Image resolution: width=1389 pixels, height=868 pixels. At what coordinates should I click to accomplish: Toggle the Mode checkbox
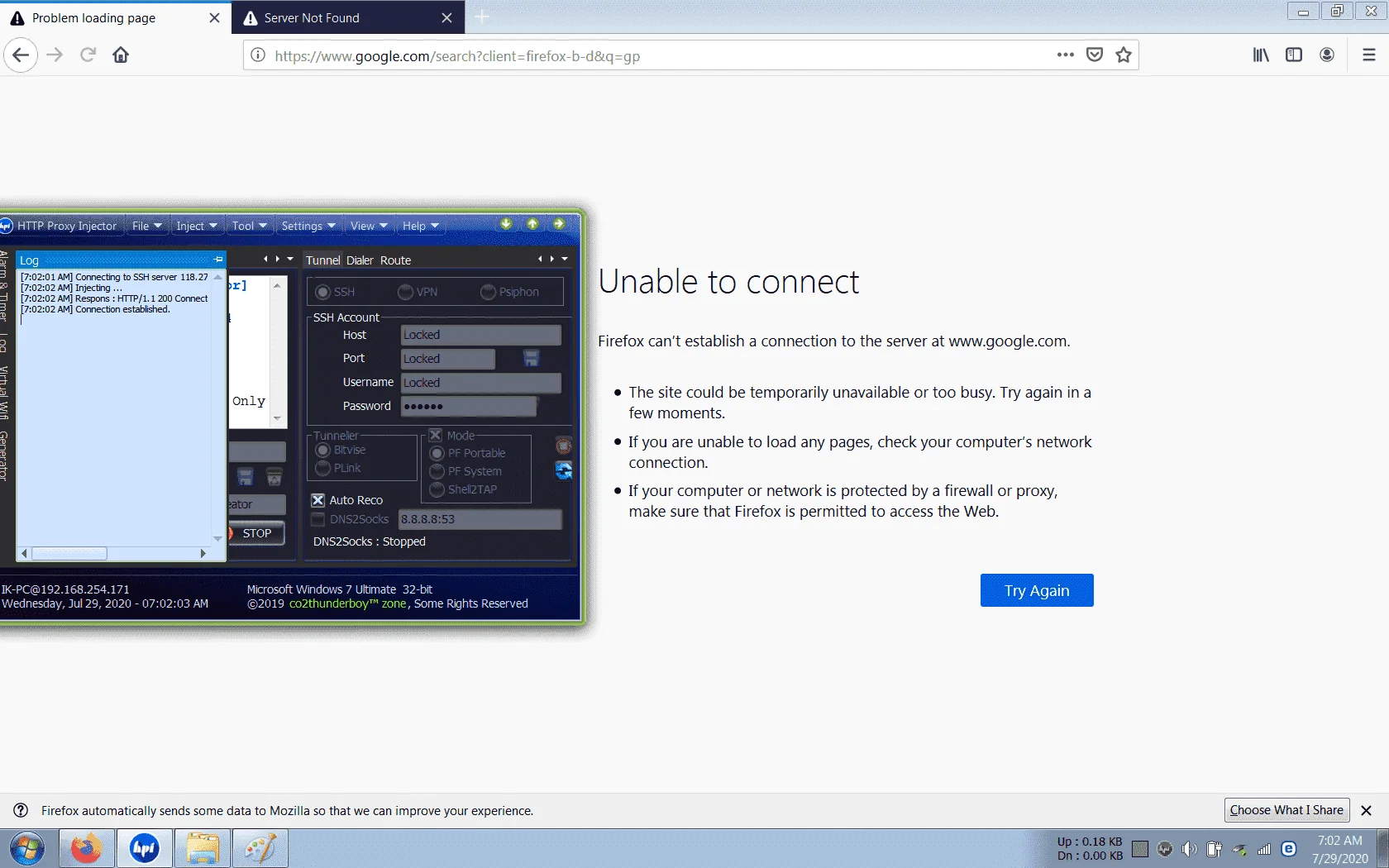point(436,436)
